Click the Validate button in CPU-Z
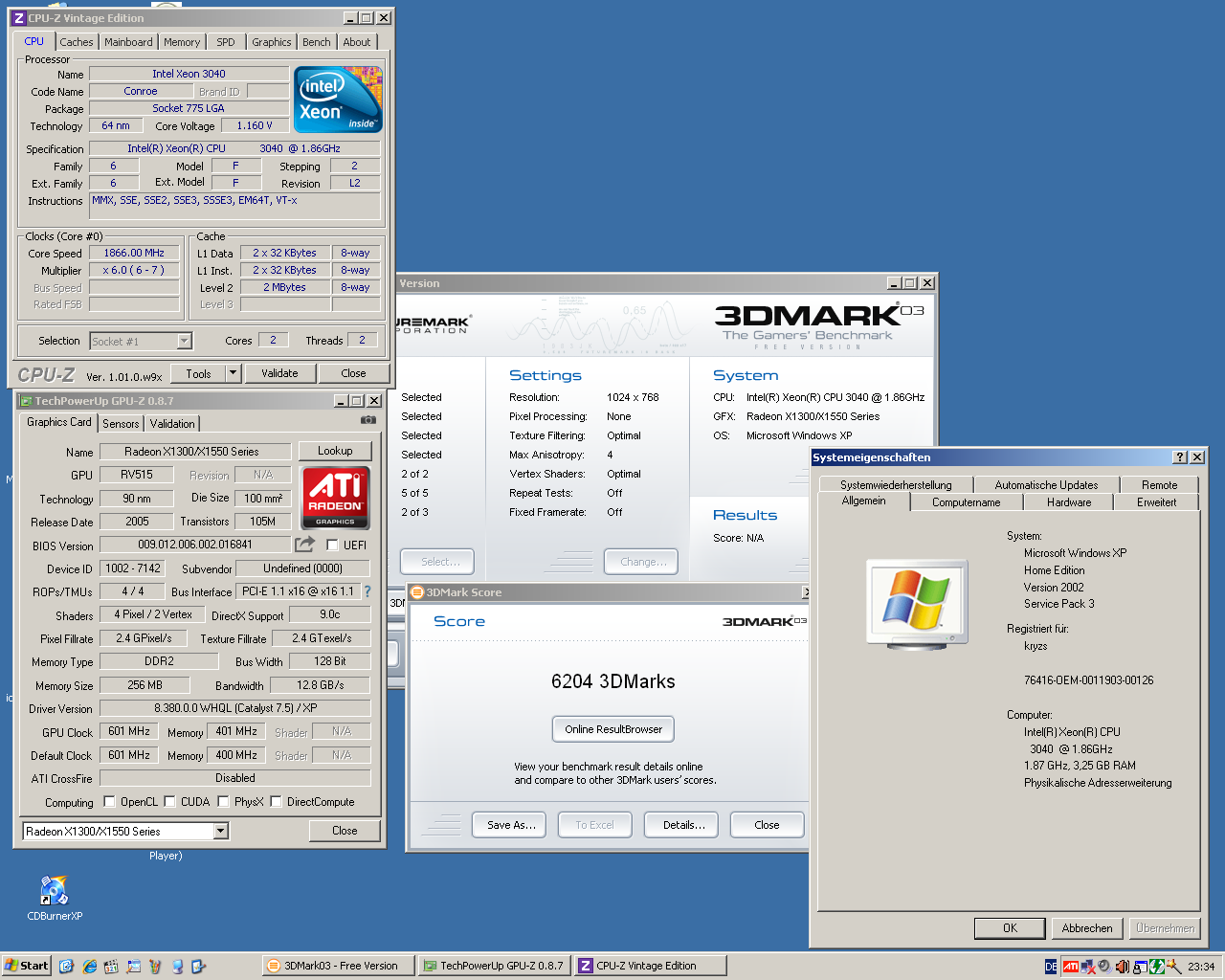1225x980 pixels. point(279,373)
